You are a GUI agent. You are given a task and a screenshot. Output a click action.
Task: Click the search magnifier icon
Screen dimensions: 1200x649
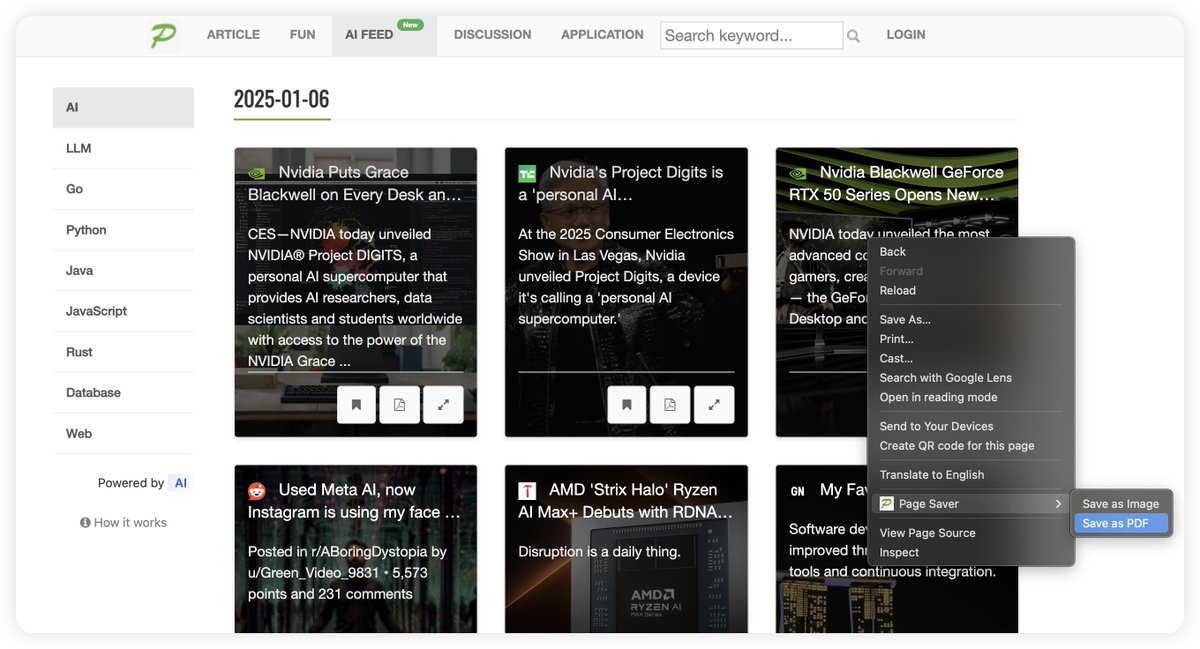tap(853, 36)
